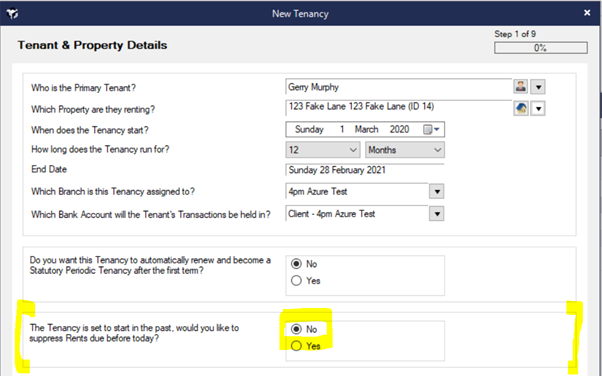
Task: Expand the Primary Tenant dropdown arrow
Action: 538,87
